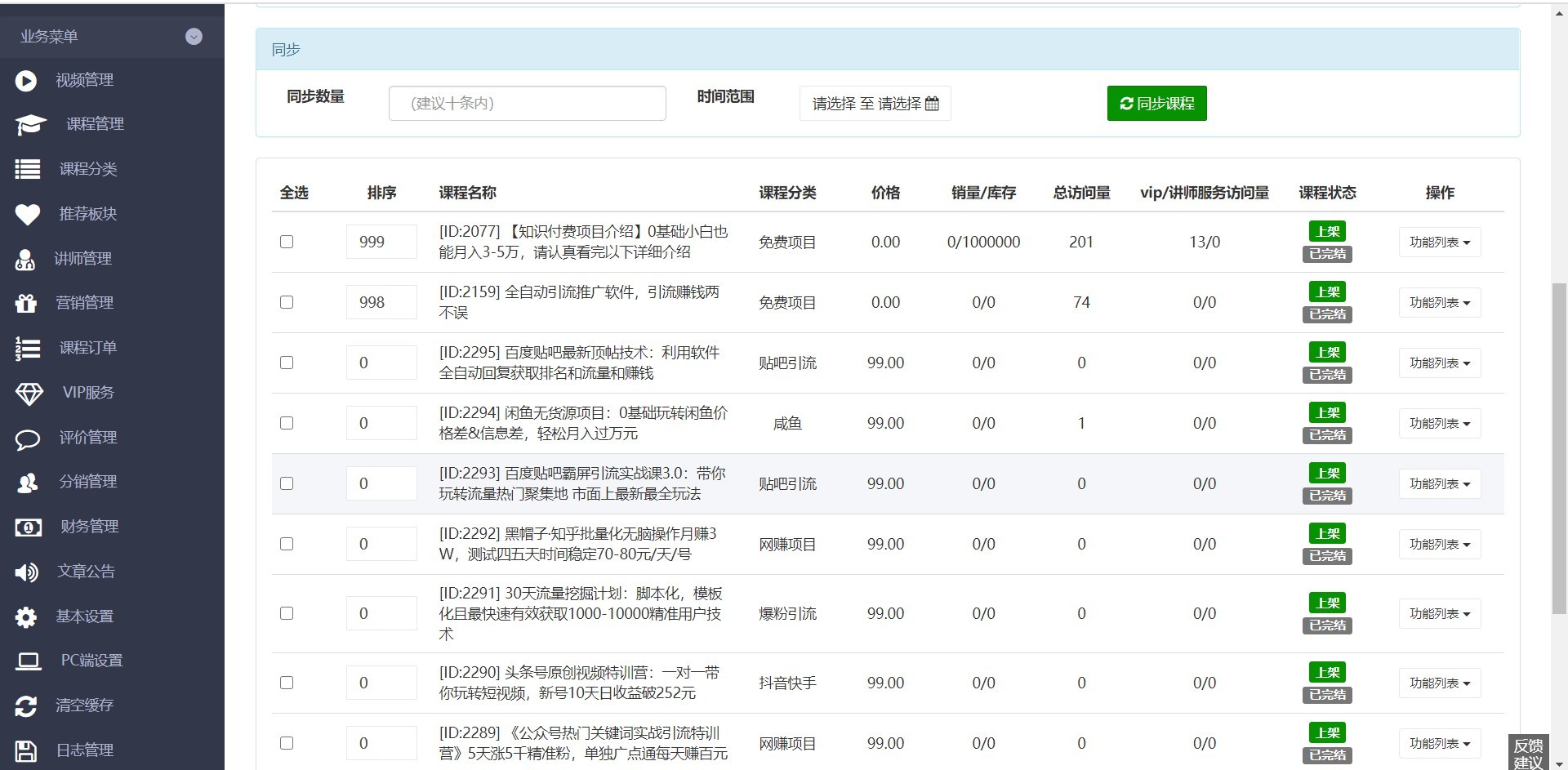Mark checkbox for course ID:2289
1568x770 pixels.
pos(287,743)
